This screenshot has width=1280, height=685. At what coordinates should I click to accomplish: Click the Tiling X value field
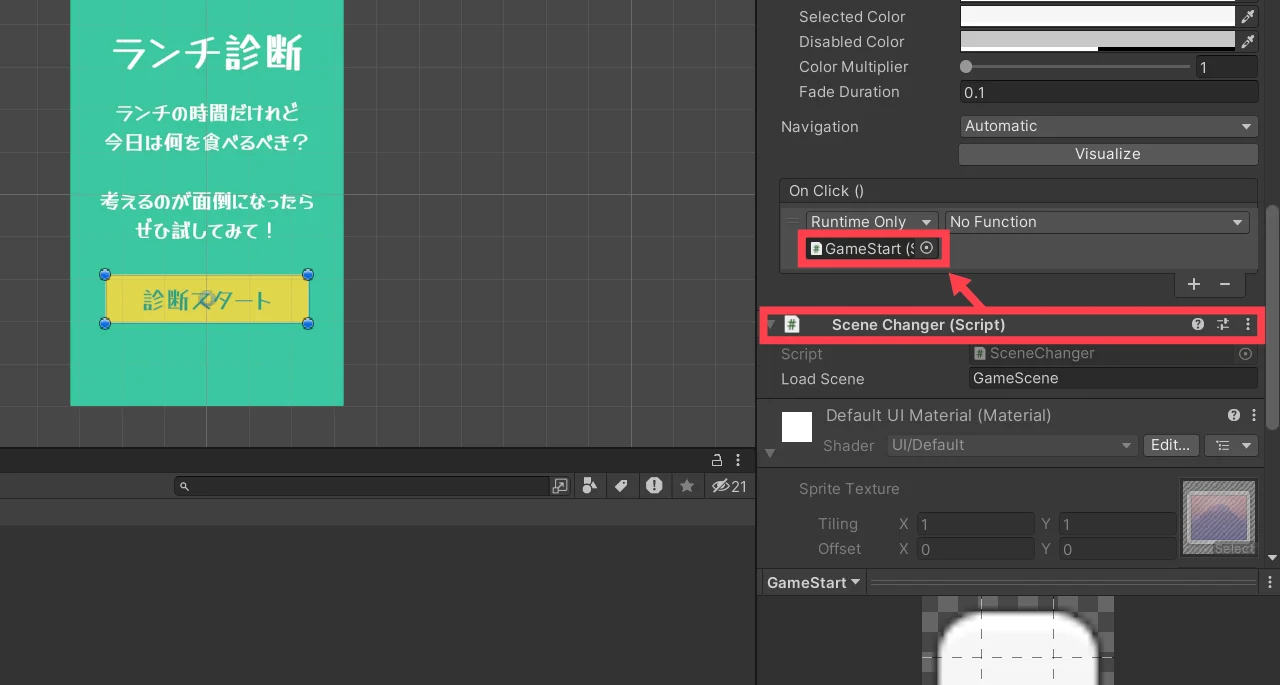tap(975, 524)
